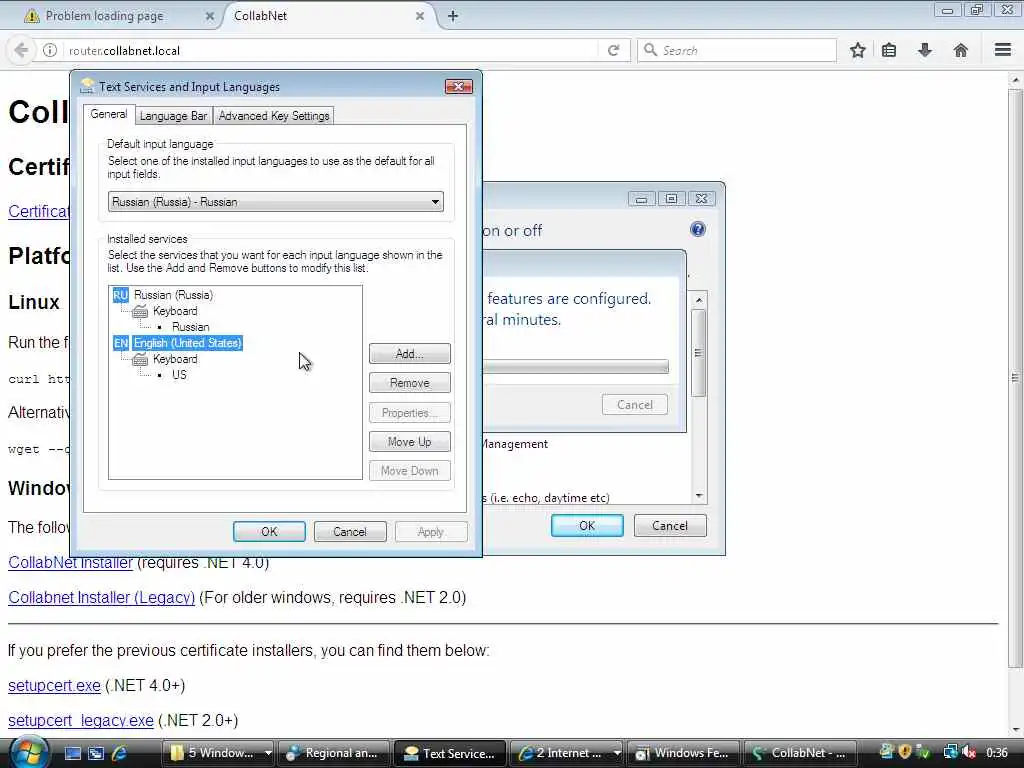Close the Problem loading page tab
1024x768 pixels.
pyautogui.click(x=210, y=16)
